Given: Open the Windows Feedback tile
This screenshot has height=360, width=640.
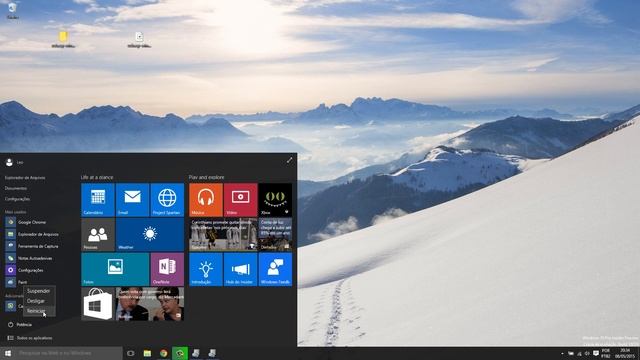Looking at the screenshot, I should tap(275, 269).
